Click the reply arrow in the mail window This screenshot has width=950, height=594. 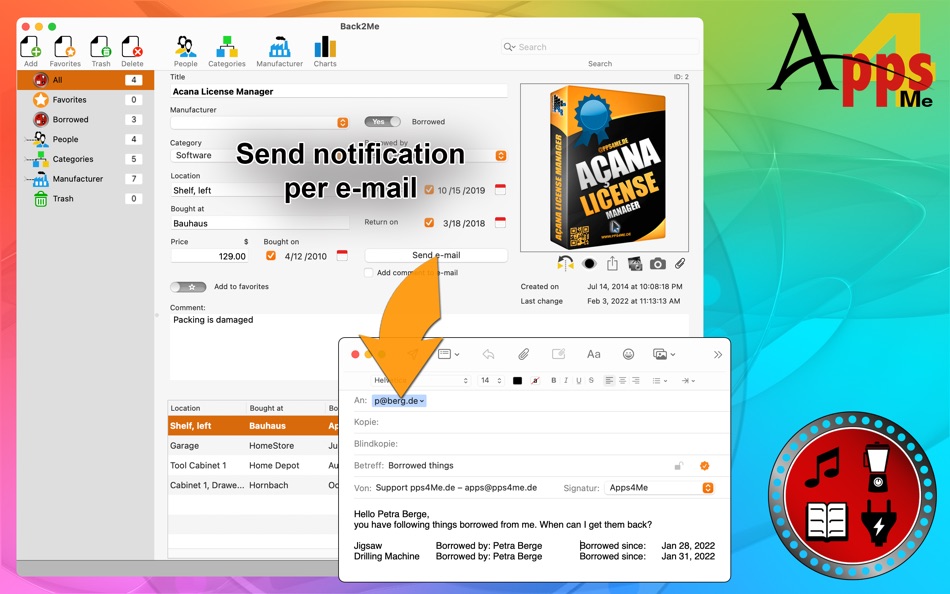coord(488,355)
